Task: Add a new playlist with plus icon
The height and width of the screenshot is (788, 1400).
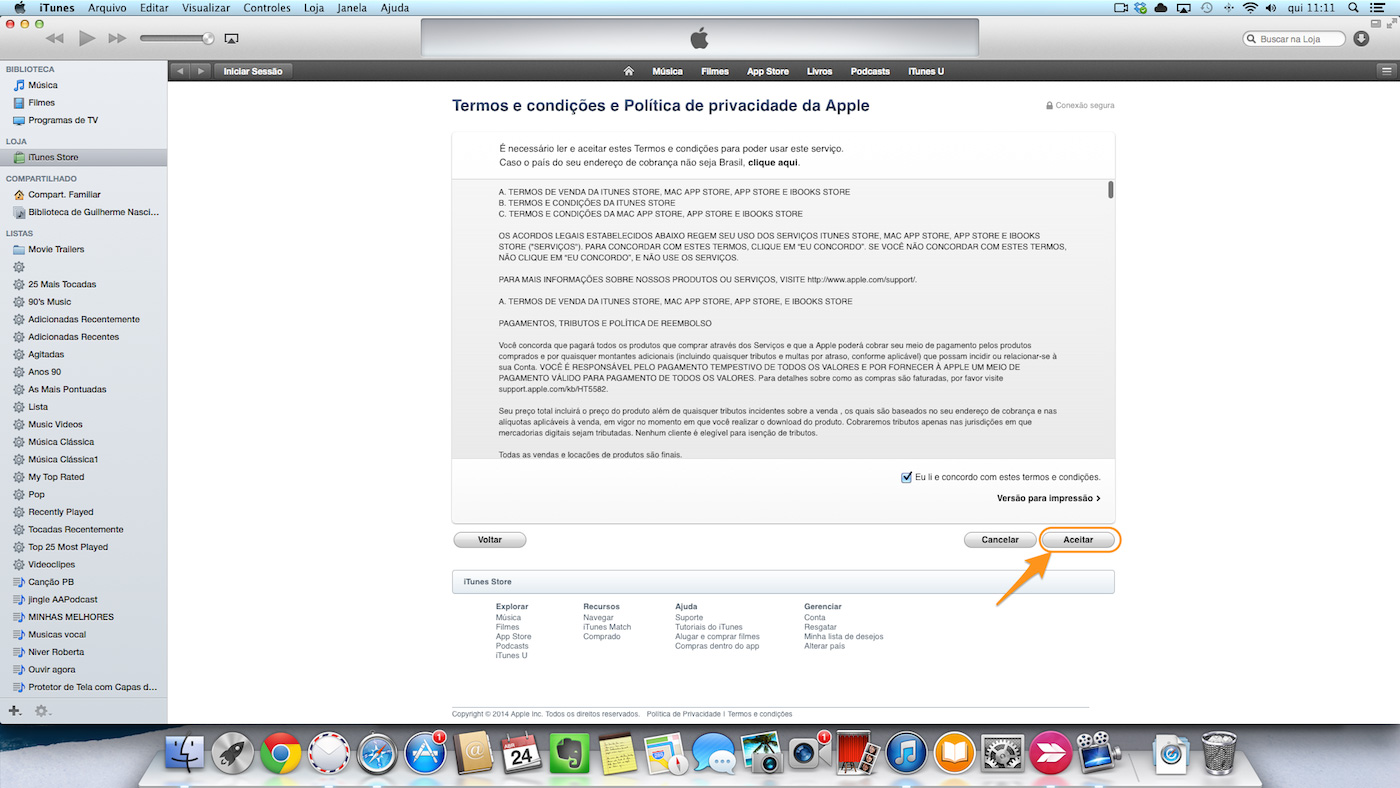Action: tap(14, 711)
